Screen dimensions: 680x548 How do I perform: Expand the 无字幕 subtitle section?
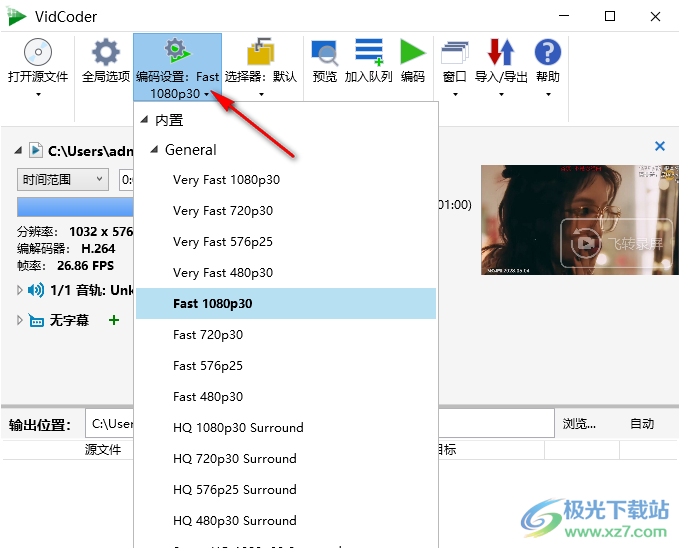click(x=20, y=320)
